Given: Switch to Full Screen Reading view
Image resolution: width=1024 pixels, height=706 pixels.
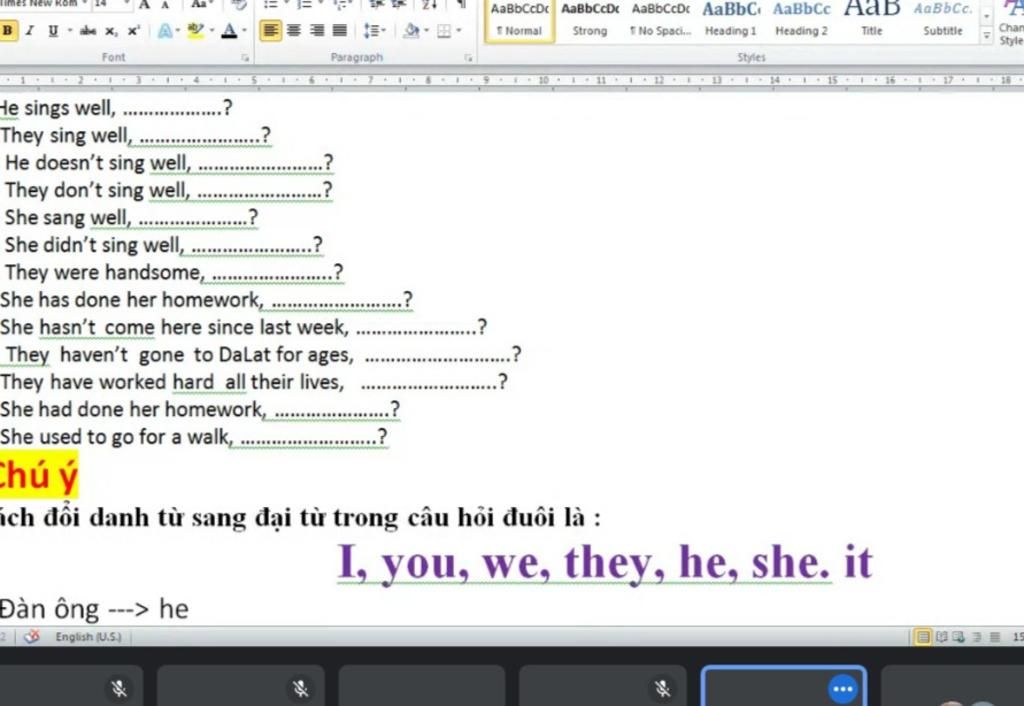Looking at the screenshot, I should [x=941, y=637].
